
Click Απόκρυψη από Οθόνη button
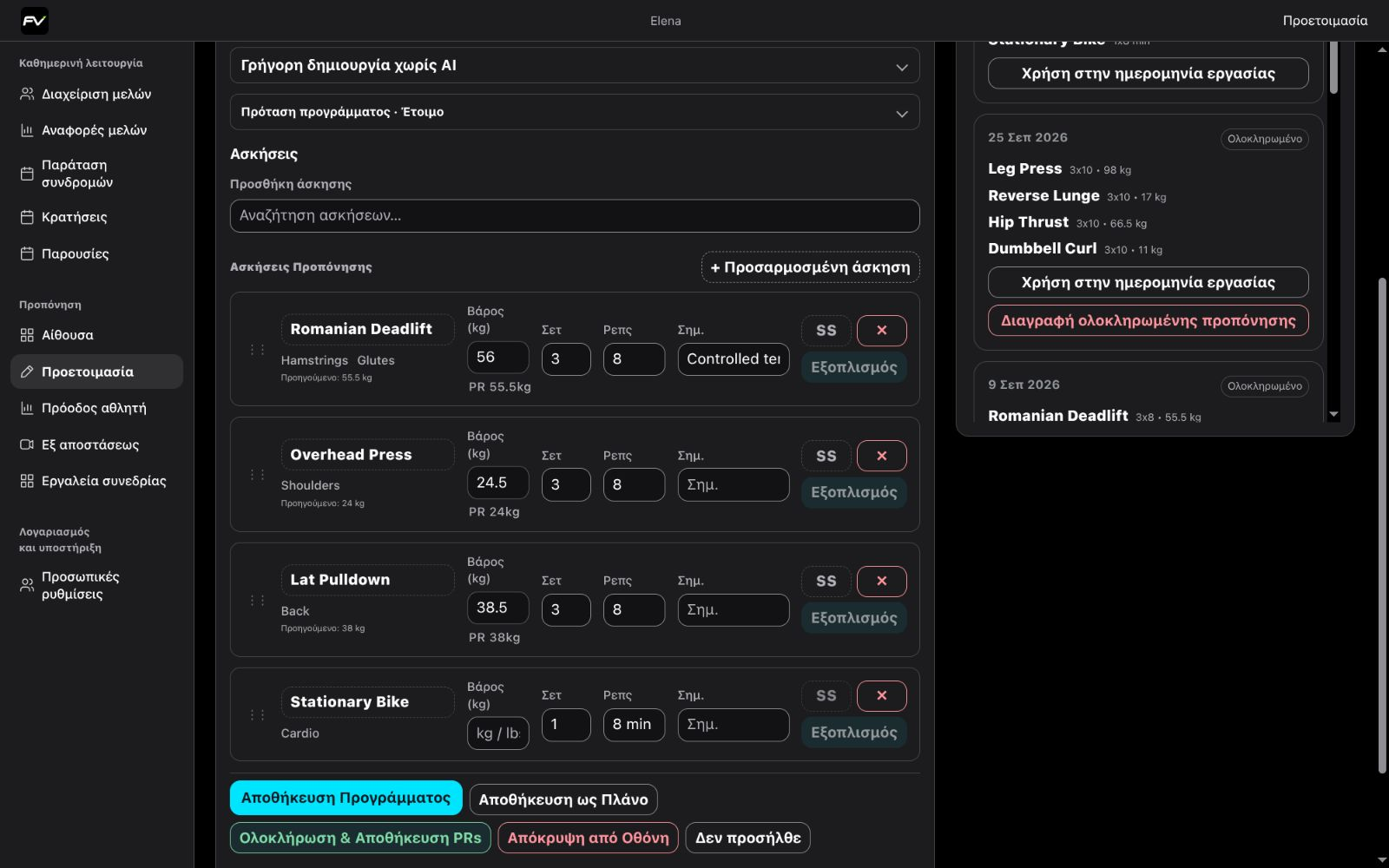pyautogui.click(x=589, y=838)
